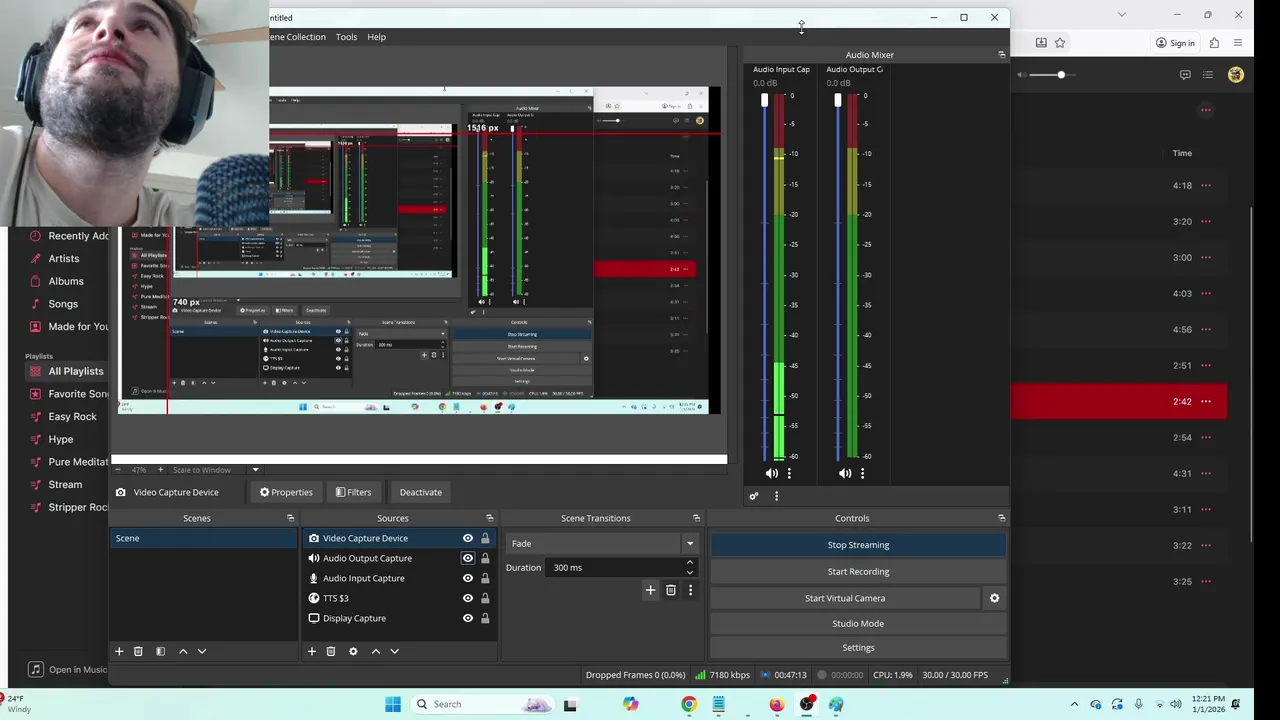
Task: Select the Scene entry in Scenes list
Action: [204, 538]
